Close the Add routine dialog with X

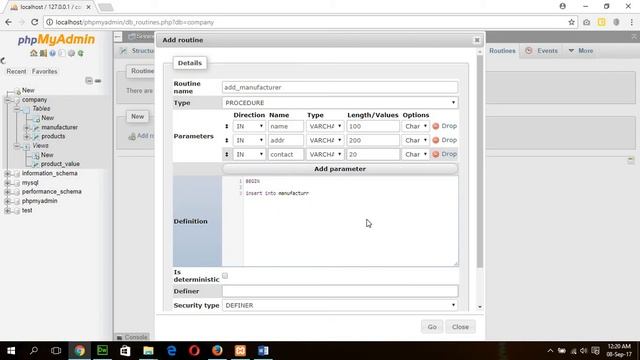[x=477, y=40]
